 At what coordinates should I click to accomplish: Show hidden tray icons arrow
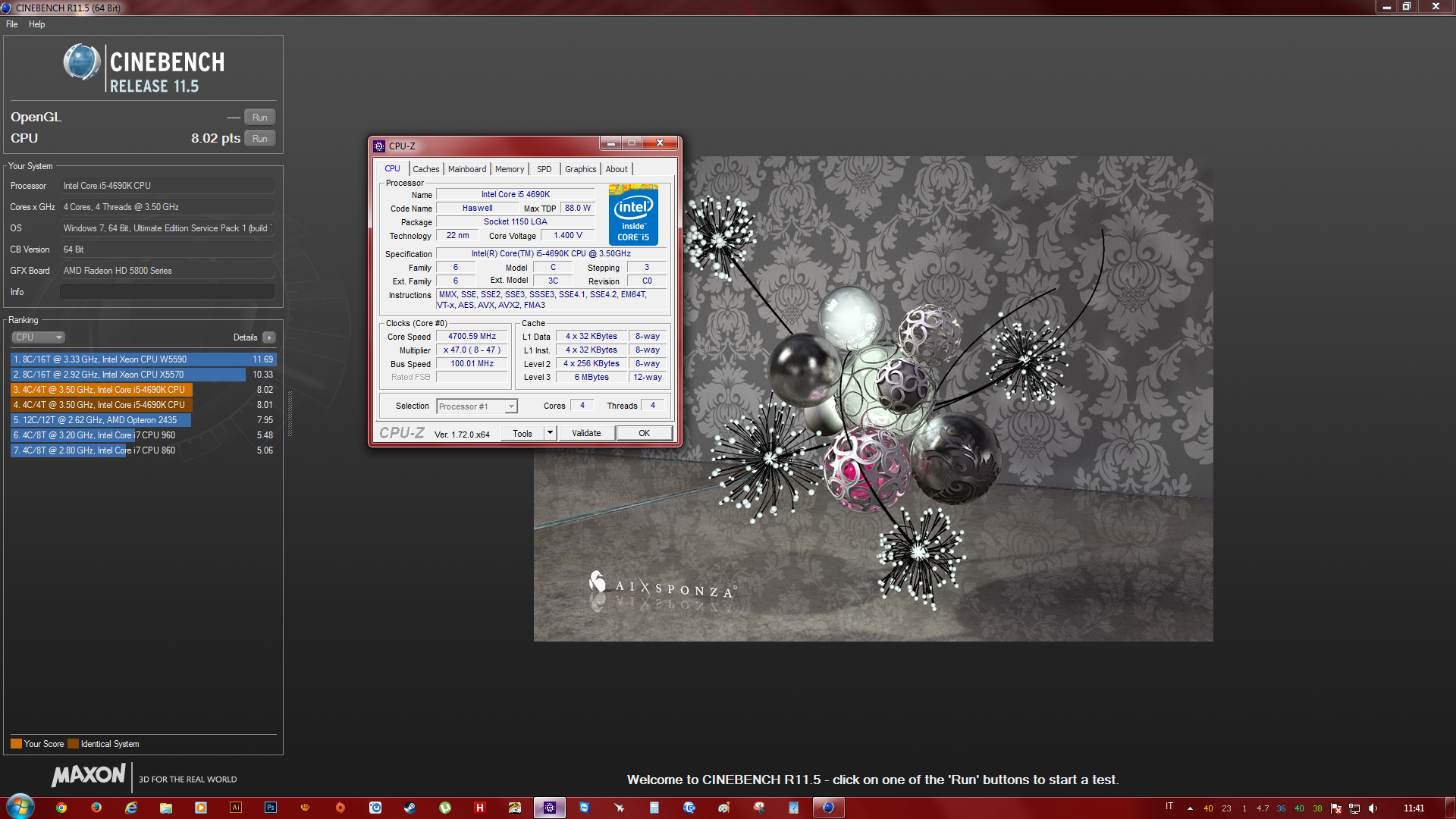click(1190, 808)
